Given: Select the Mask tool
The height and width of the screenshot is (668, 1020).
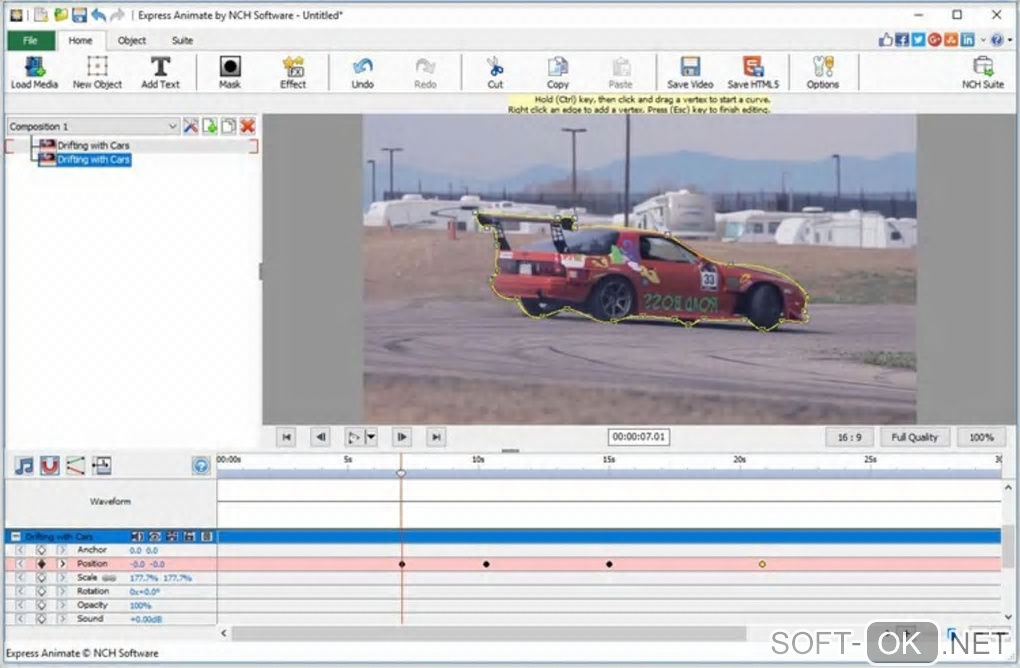Looking at the screenshot, I should click(x=230, y=68).
